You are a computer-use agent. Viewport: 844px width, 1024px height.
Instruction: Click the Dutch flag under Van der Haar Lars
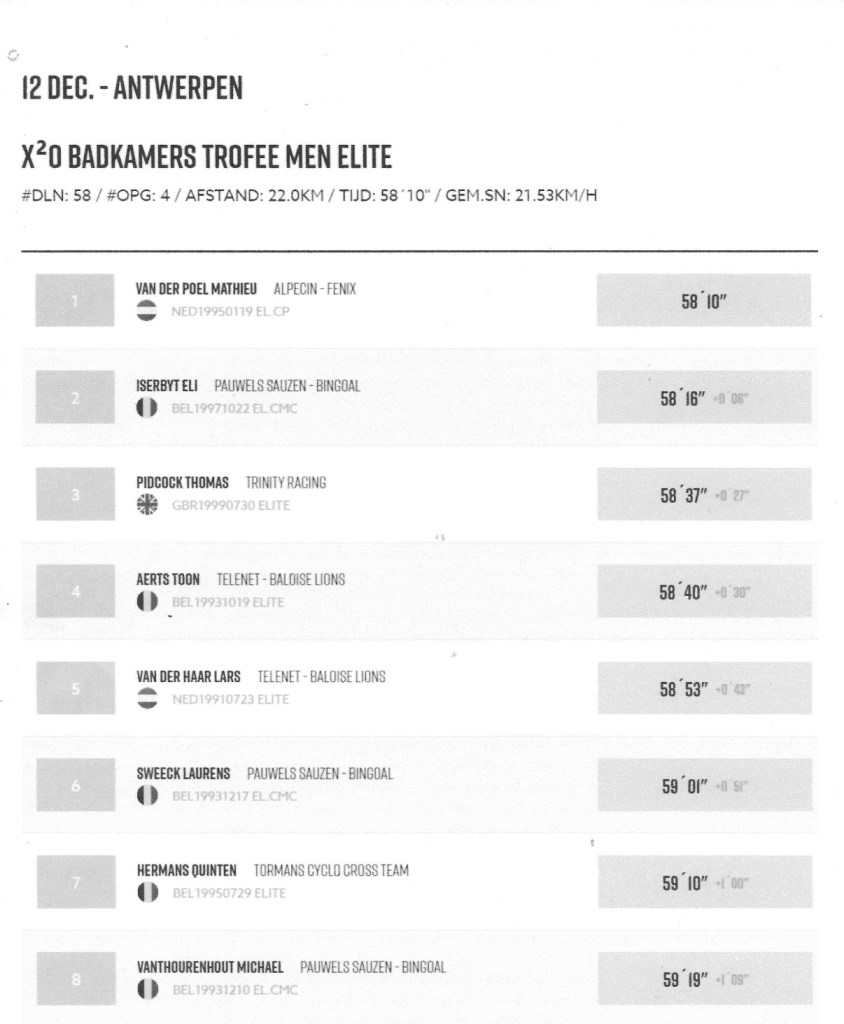pyautogui.click(x=147, y=699)
